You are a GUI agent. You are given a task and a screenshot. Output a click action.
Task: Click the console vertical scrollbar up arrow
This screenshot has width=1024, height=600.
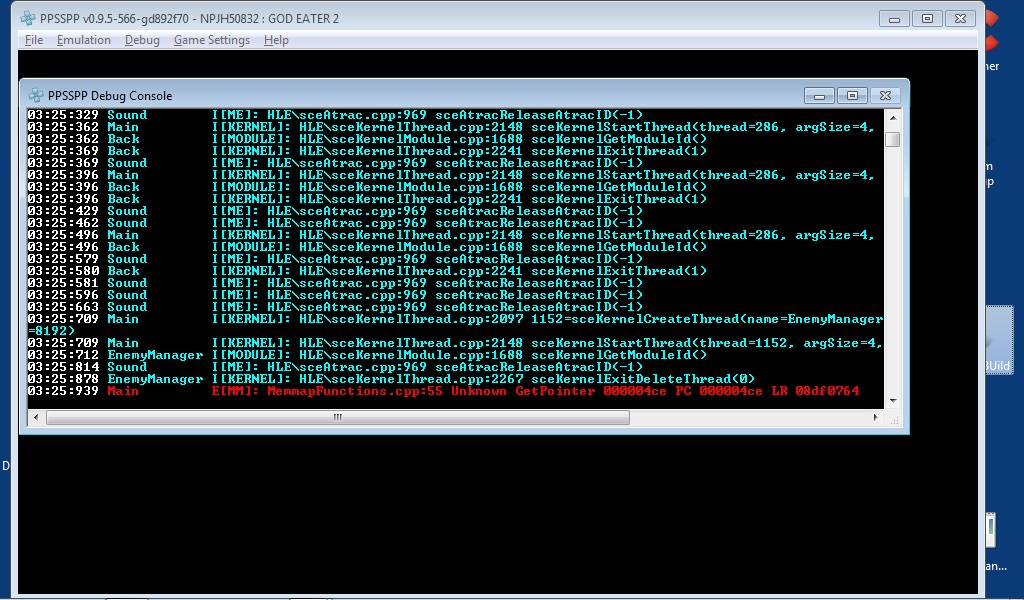coord(892,117)
